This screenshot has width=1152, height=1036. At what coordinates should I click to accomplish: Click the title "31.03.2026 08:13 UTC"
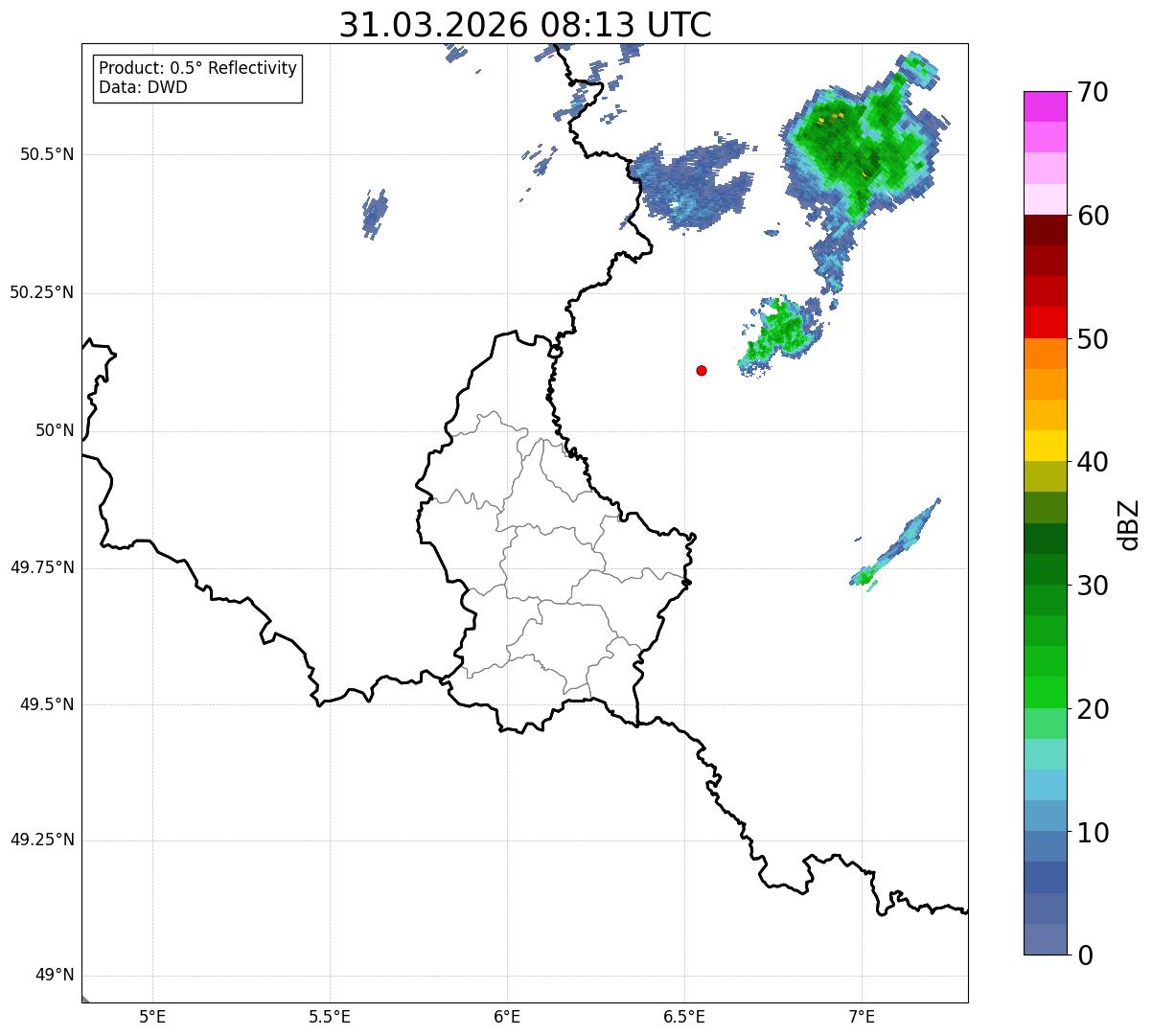tap(525, 25)
